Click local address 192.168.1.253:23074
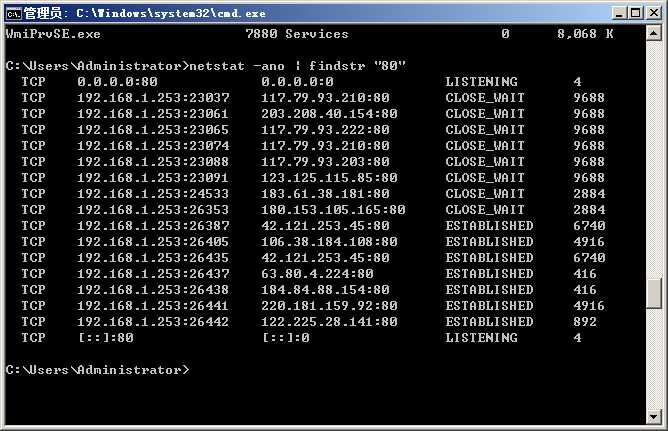Viewport: 668px width, 431px height. tap(153, 146)
